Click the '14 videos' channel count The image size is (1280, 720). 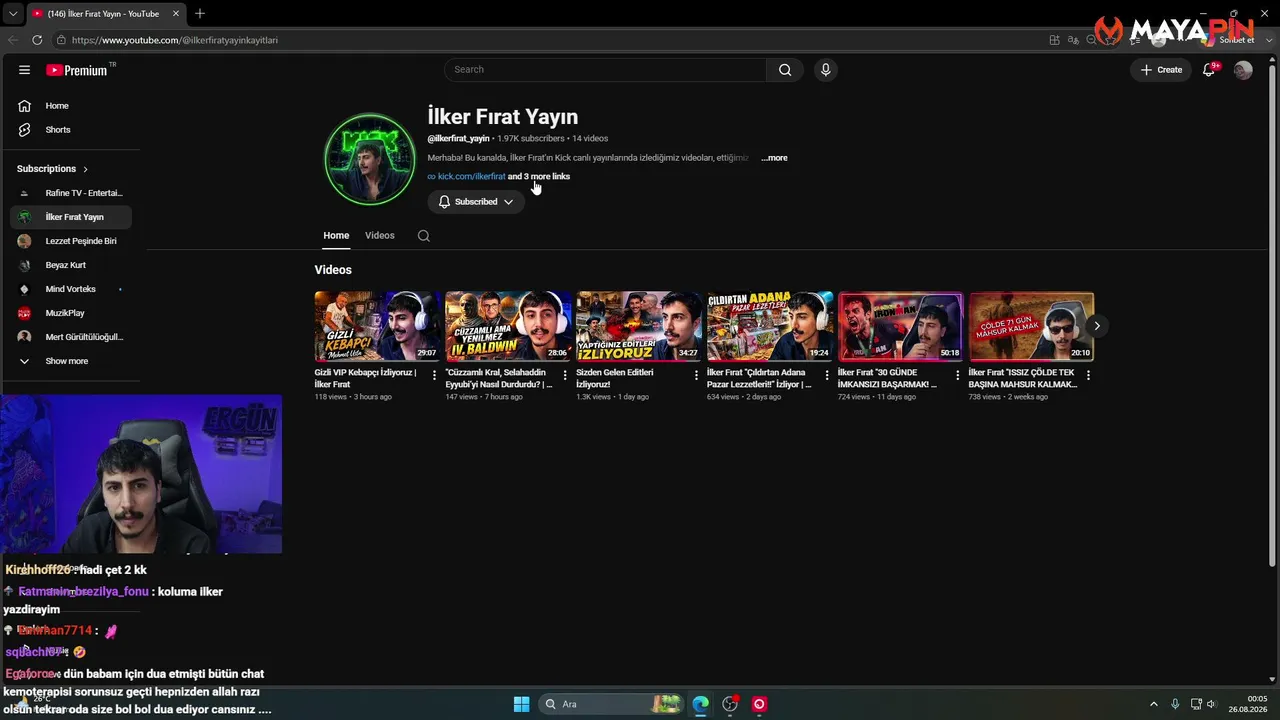(590, 139)
